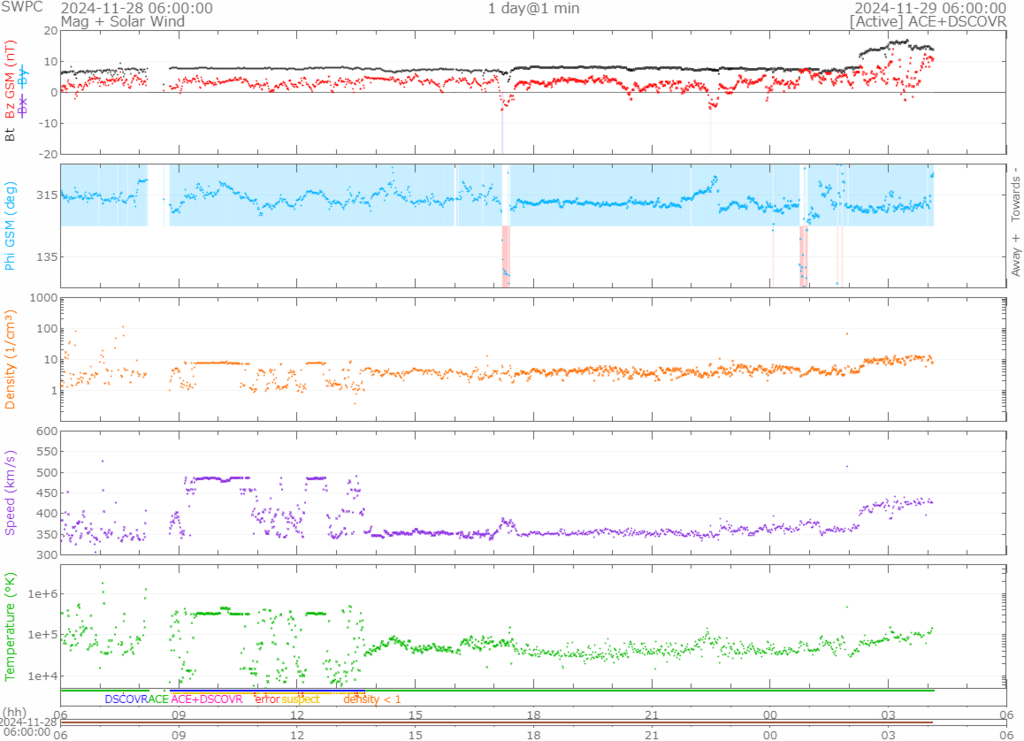
Task: Click the Mag + Solar Wind title
Action: pos(109,21)
